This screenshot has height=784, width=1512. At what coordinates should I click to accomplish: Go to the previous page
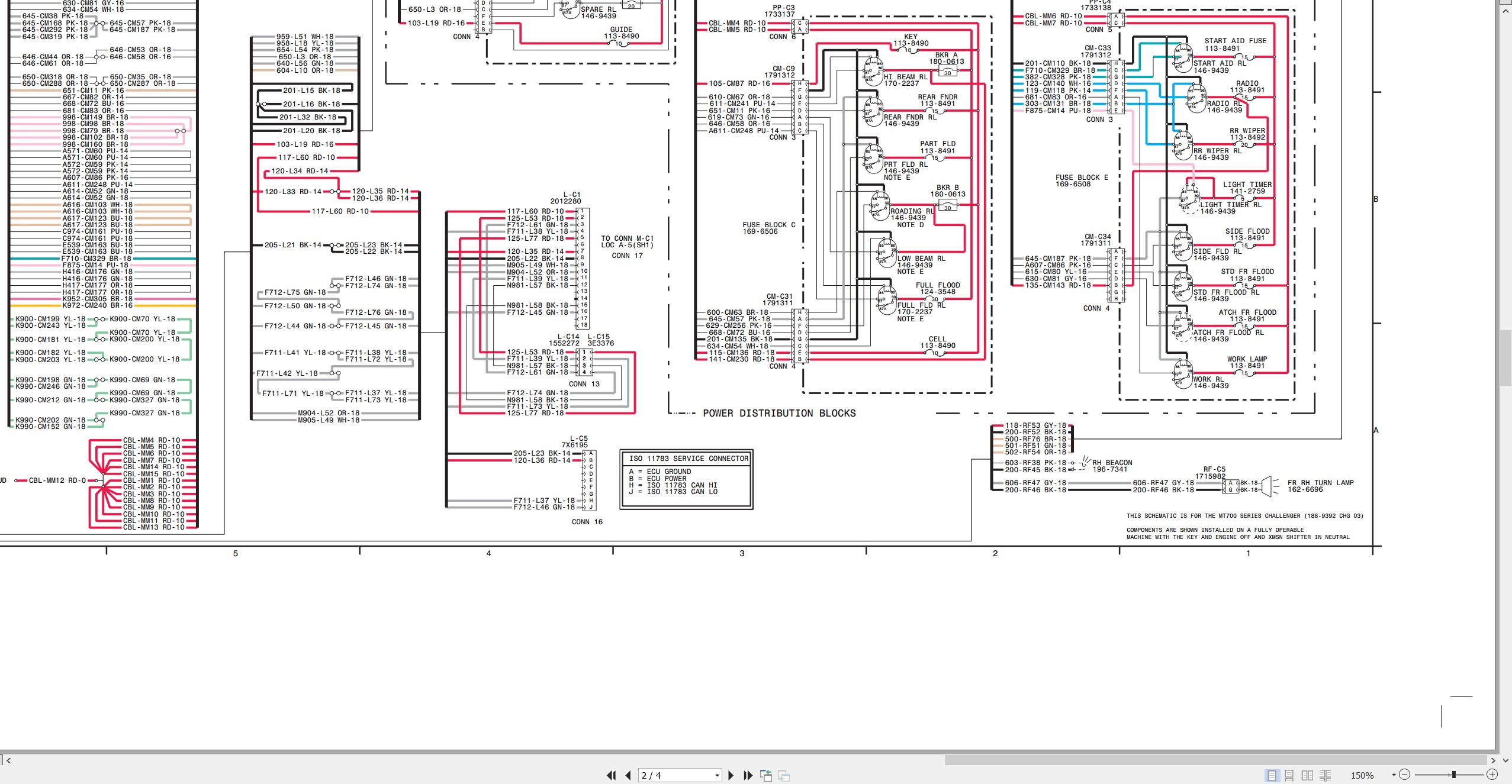pos(628,775)
